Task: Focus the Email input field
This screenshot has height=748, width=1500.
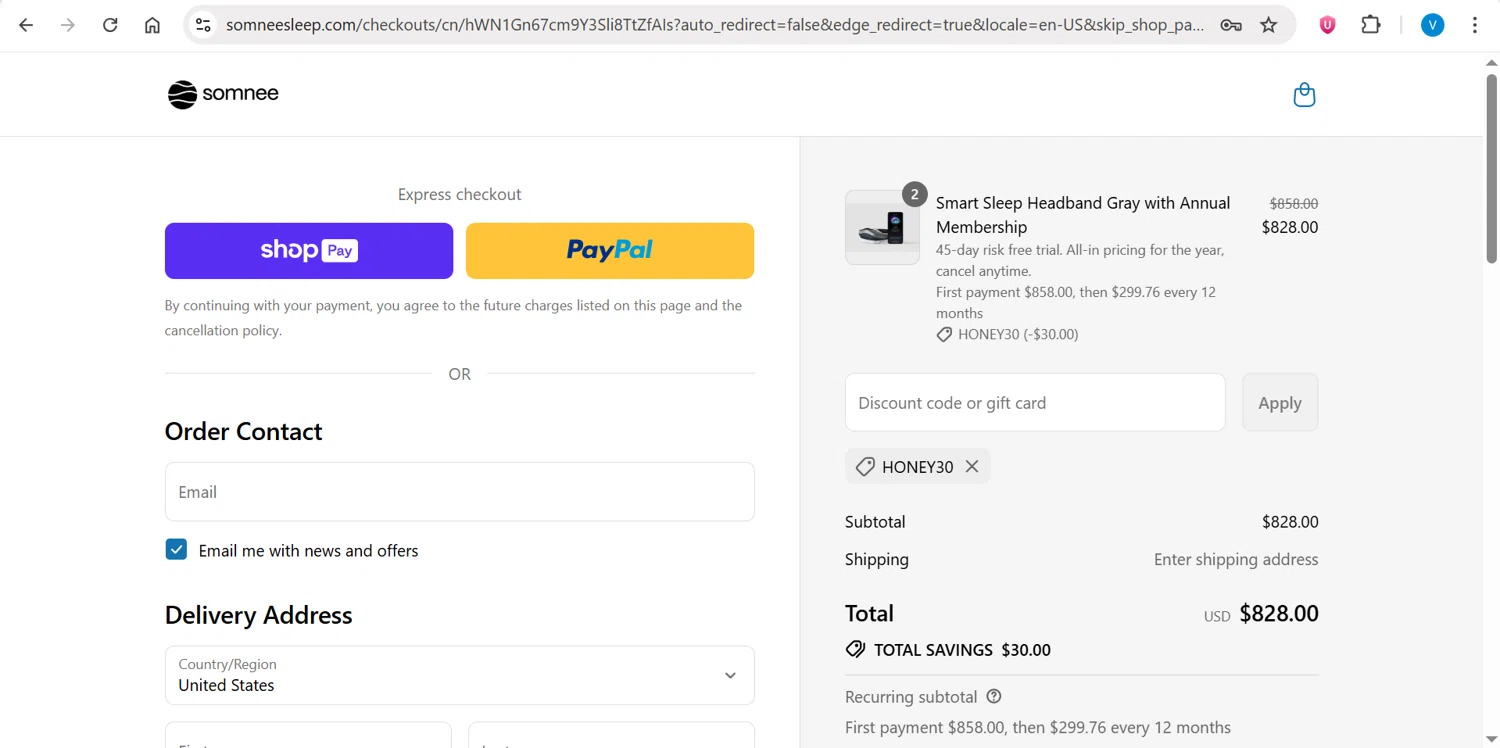Action: (x=459, y=491)
